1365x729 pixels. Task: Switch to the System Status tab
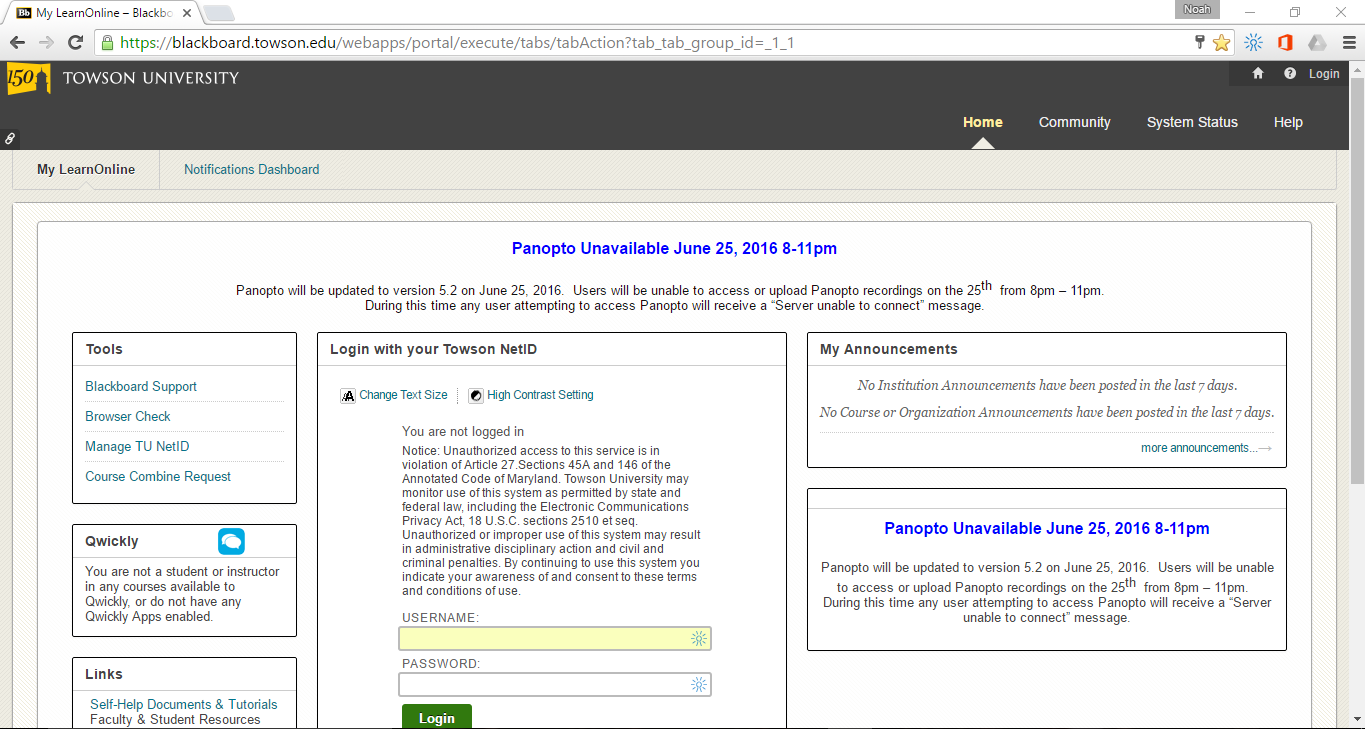coord(1192,122)
